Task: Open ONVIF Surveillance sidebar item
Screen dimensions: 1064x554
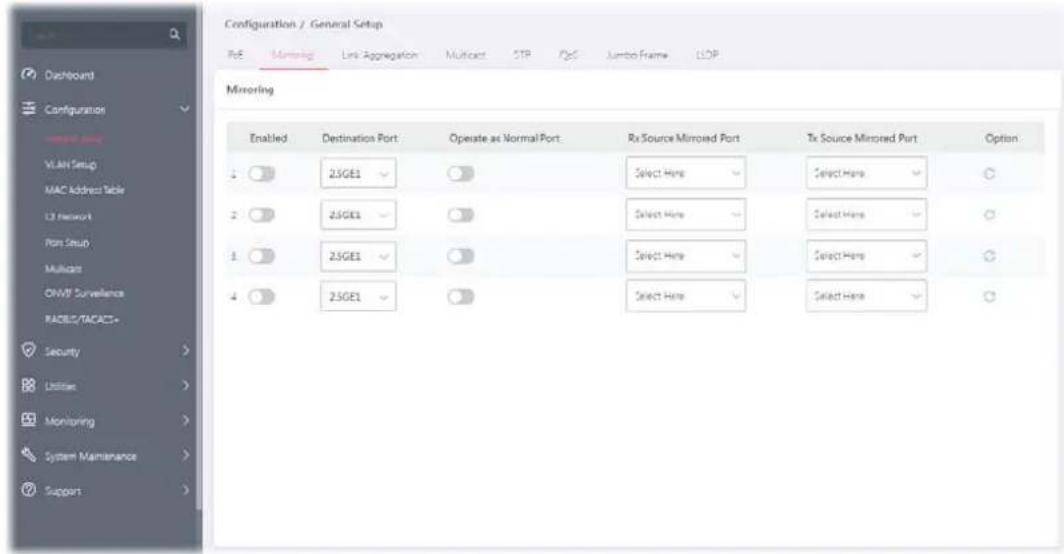Action: (x=84, y=293)
